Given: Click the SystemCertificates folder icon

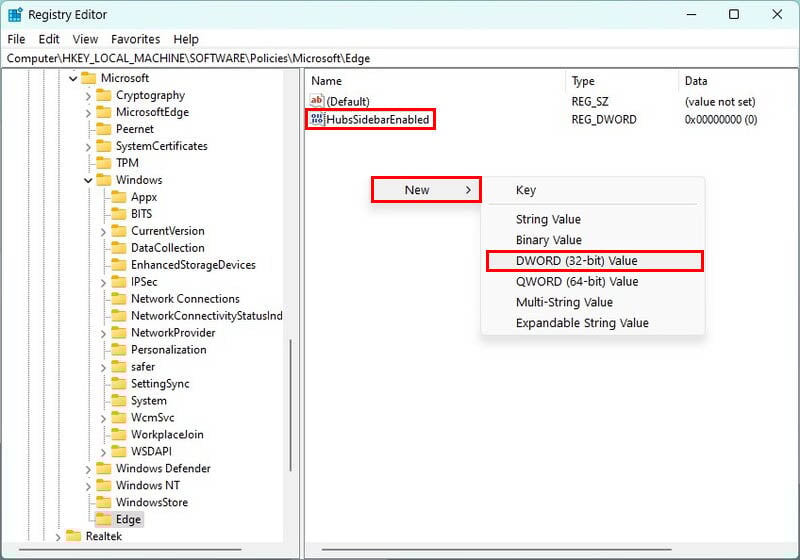Looking at the screenshot, I should [104, 146].
